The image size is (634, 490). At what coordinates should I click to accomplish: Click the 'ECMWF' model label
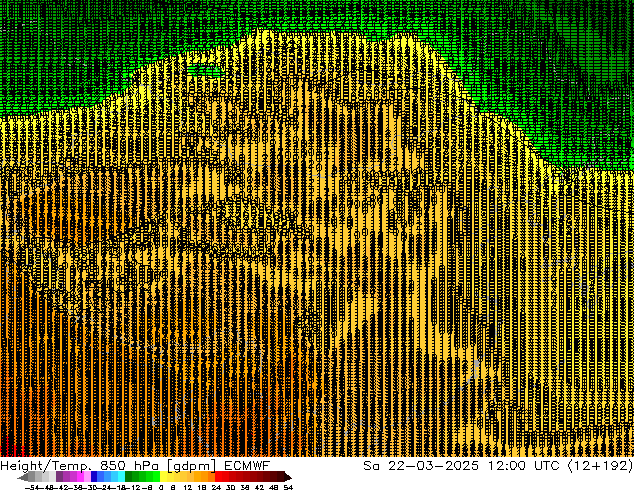(x=247, y=466)
